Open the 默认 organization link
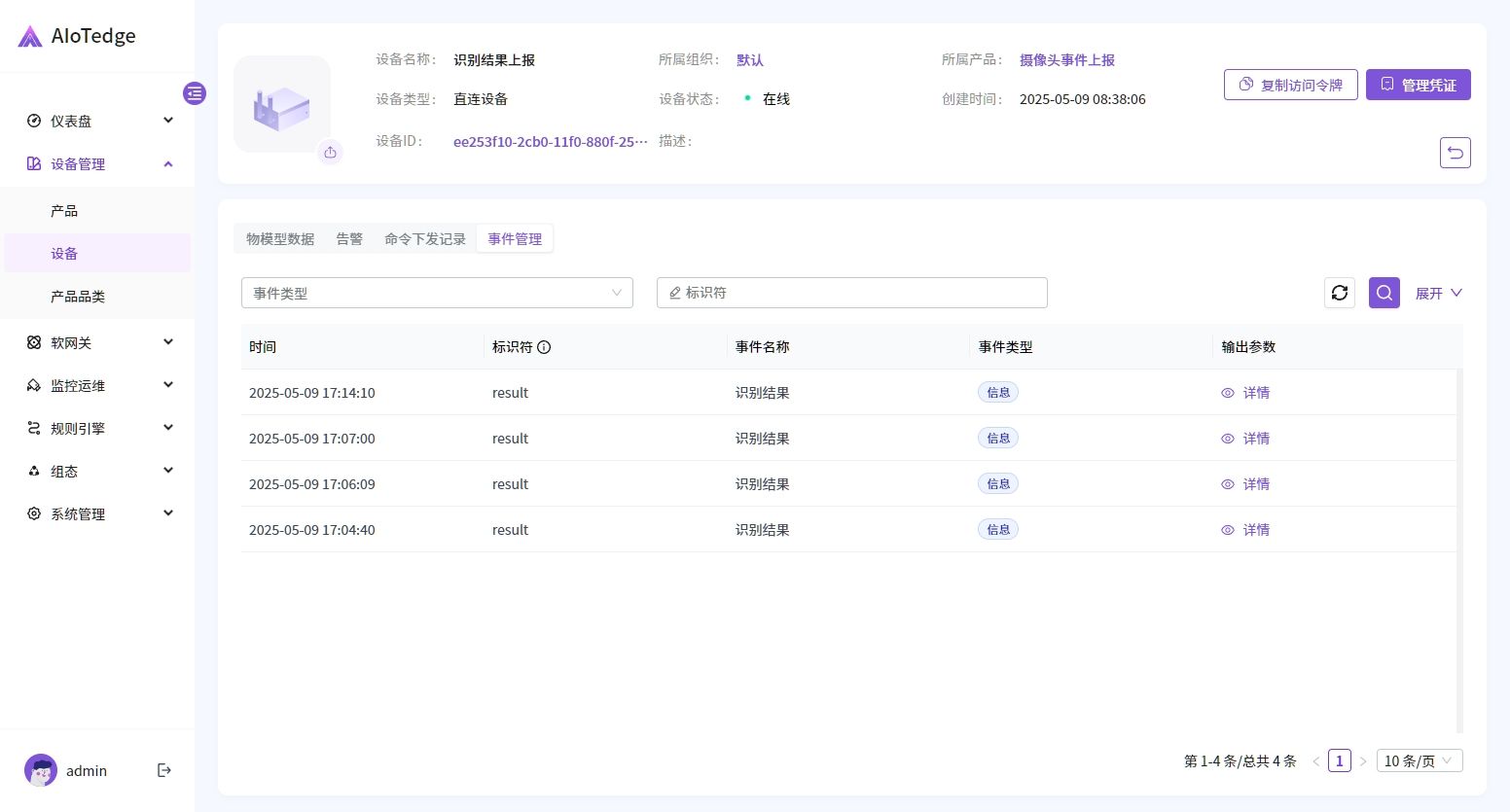Viewport: 1510px width, 812px height. (750, 59)
